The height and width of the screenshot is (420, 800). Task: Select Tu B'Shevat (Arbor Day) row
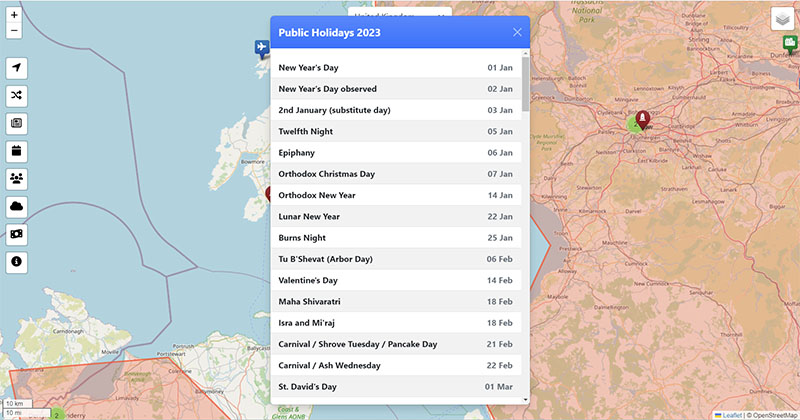(x=396, y=259)
